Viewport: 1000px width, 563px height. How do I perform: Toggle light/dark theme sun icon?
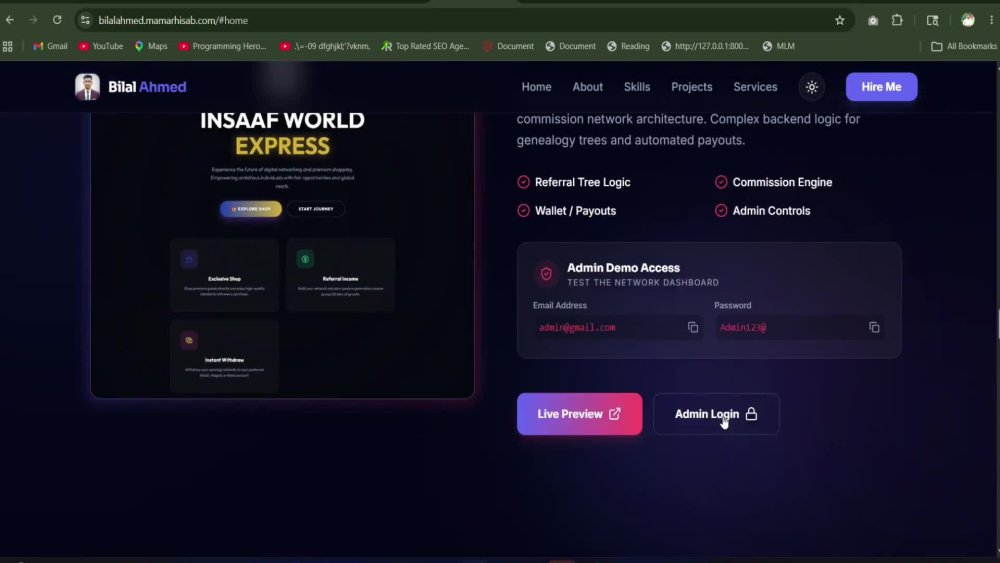coord(811,87)
